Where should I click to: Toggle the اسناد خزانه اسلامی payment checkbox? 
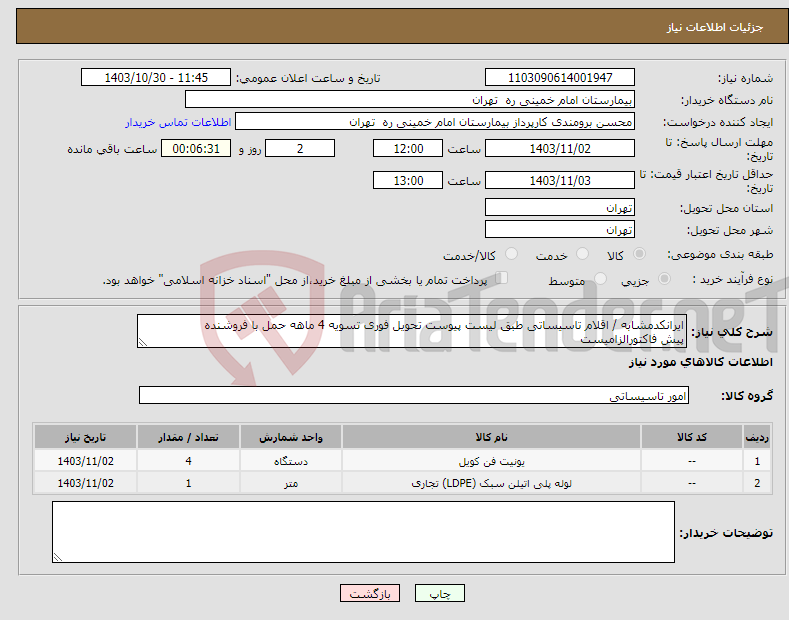tap(502, 278)
